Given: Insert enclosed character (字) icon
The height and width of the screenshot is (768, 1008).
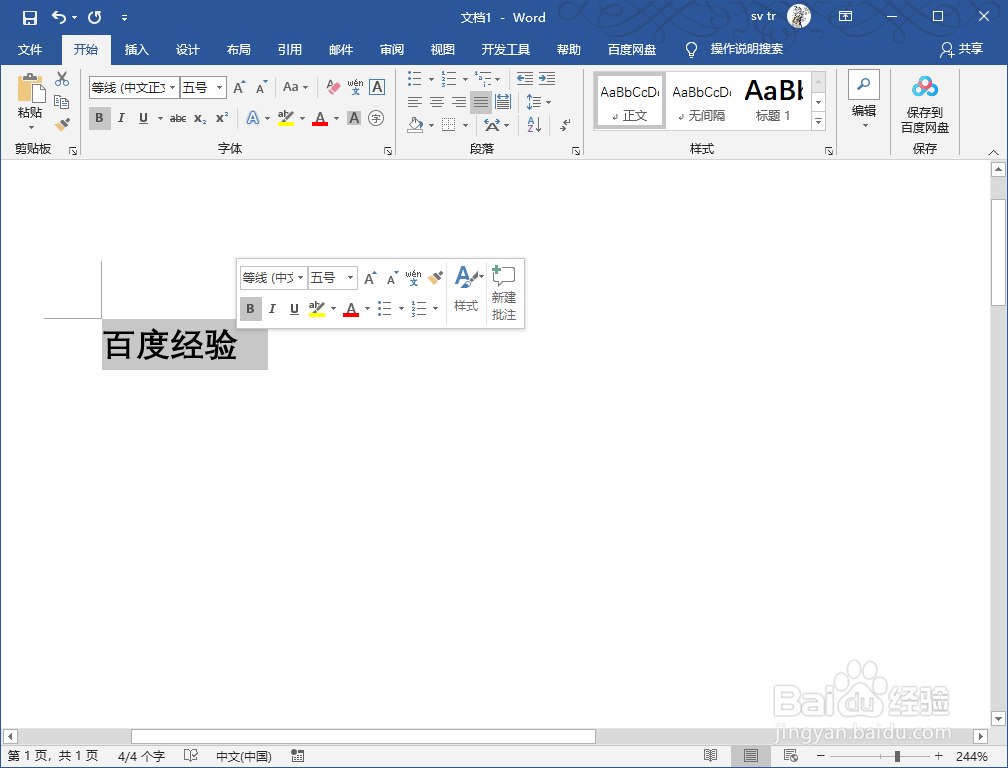Looking at the screenshot, I should tap(377, 118).
